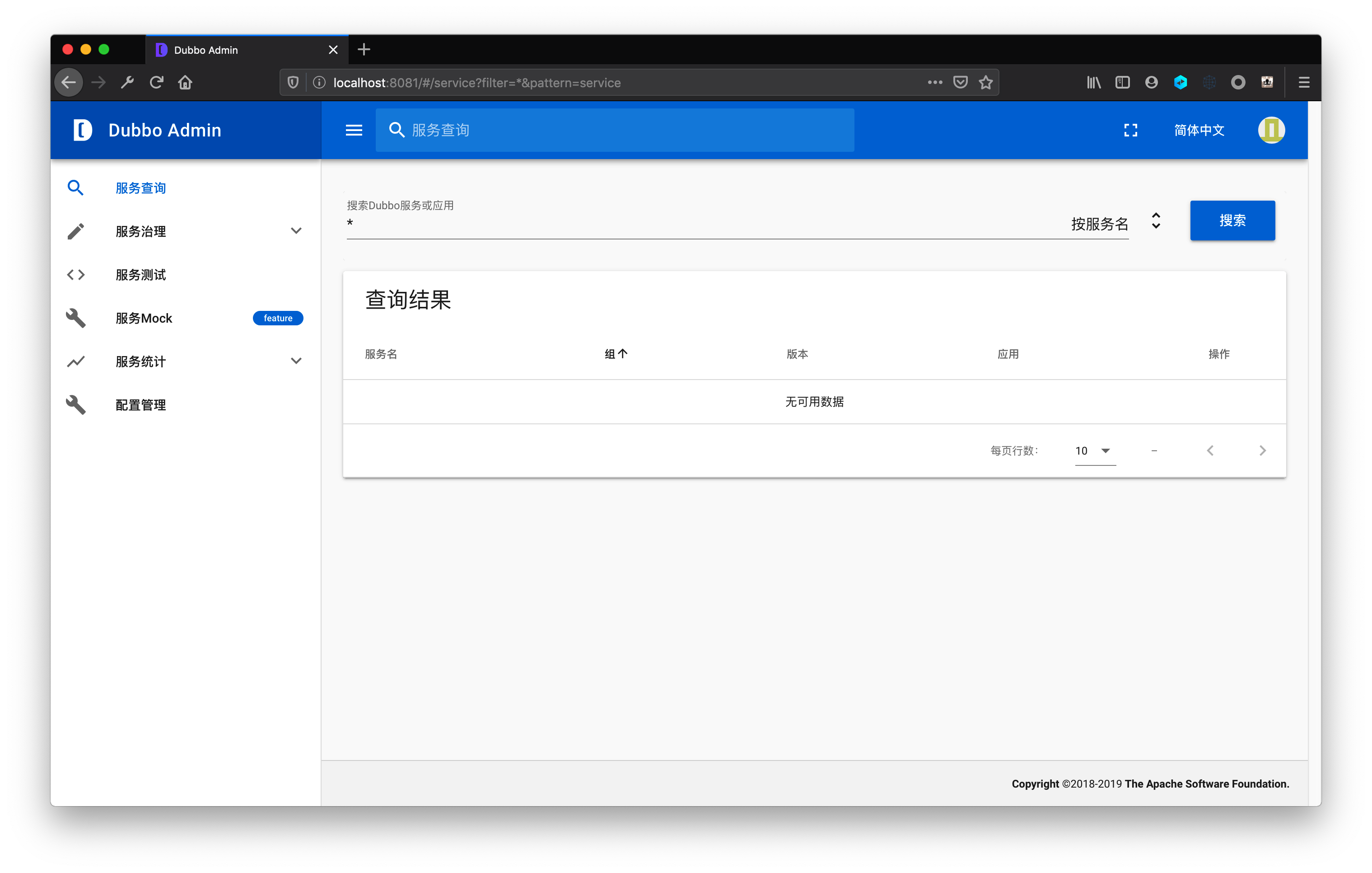Click the browser reload icon
This screenshot has width=1372, height=873.
pyautogui.click(x=157, y=83)
